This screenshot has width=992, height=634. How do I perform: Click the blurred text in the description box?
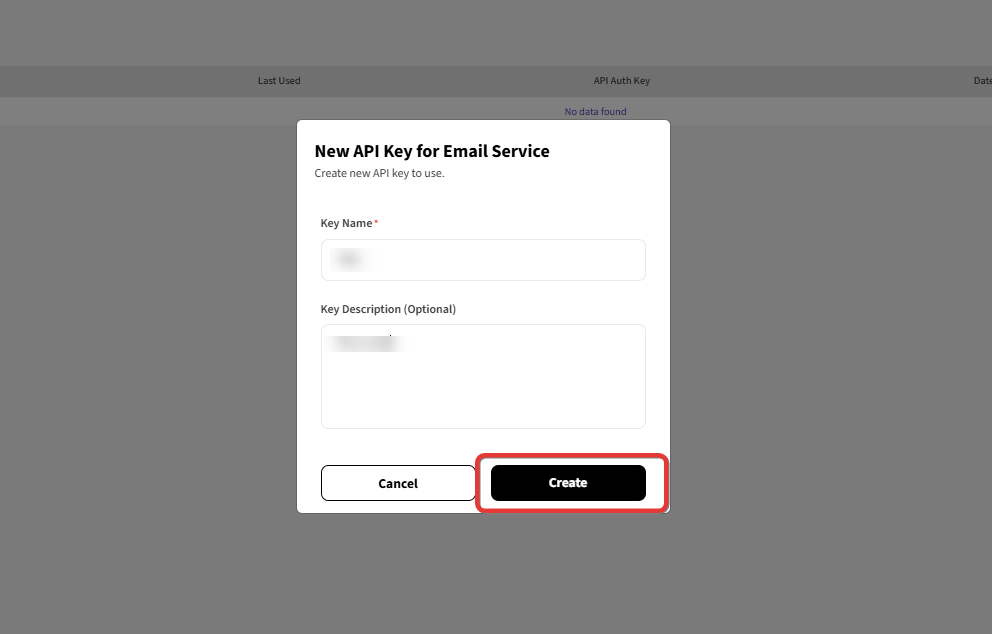[x=368, y=343]
